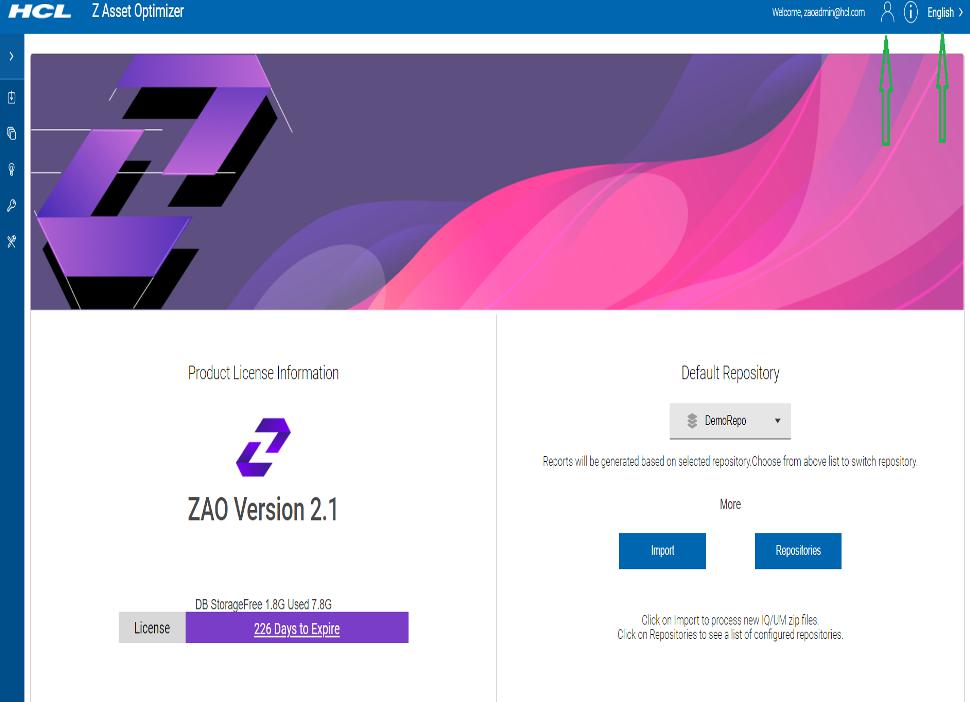Viewport: 970px width, 702px height.
Task: Click the lightbulb icon in the sidebar
Action: tap(11, 169)
